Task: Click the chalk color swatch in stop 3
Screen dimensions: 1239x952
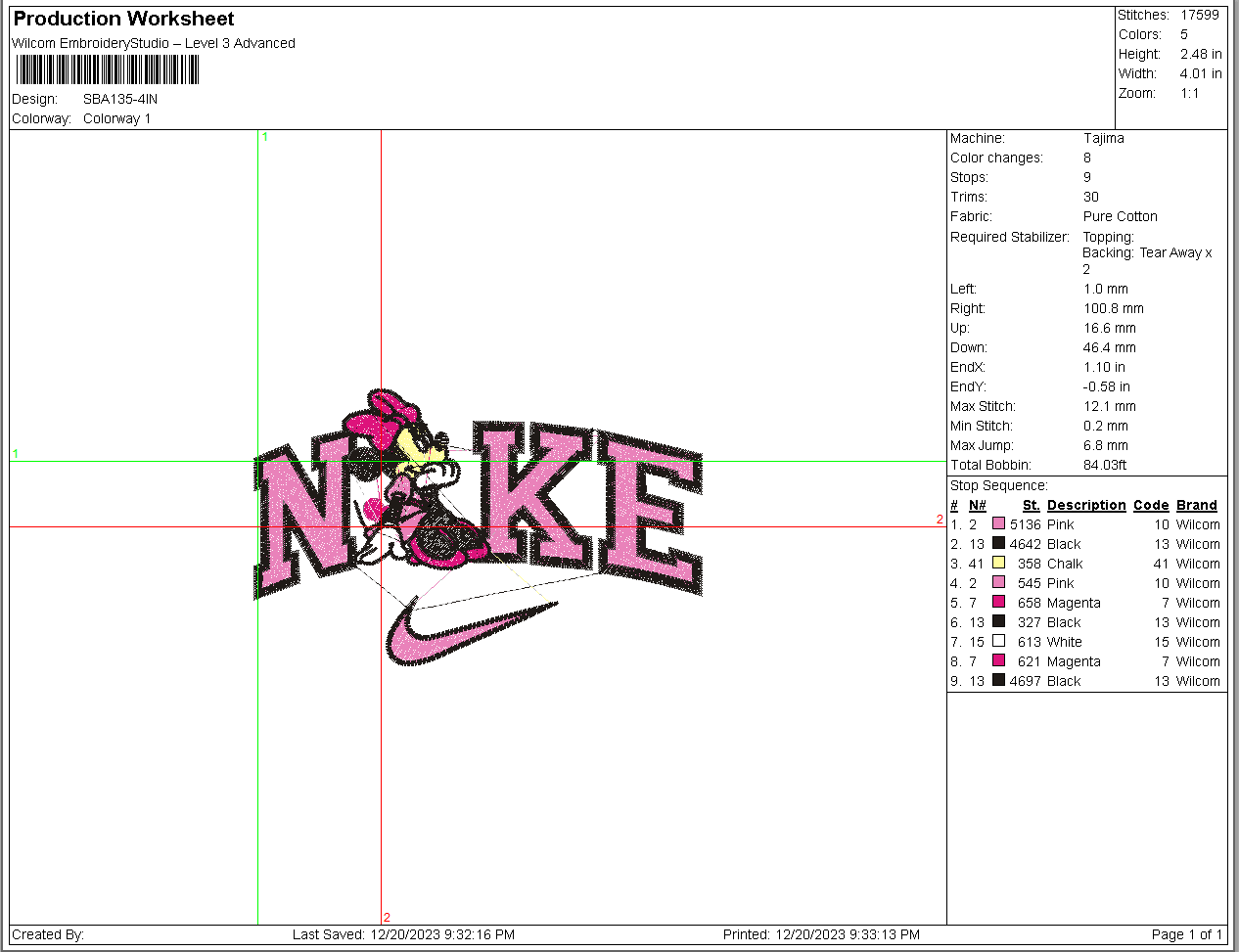Action: click(x=998, y=563)
